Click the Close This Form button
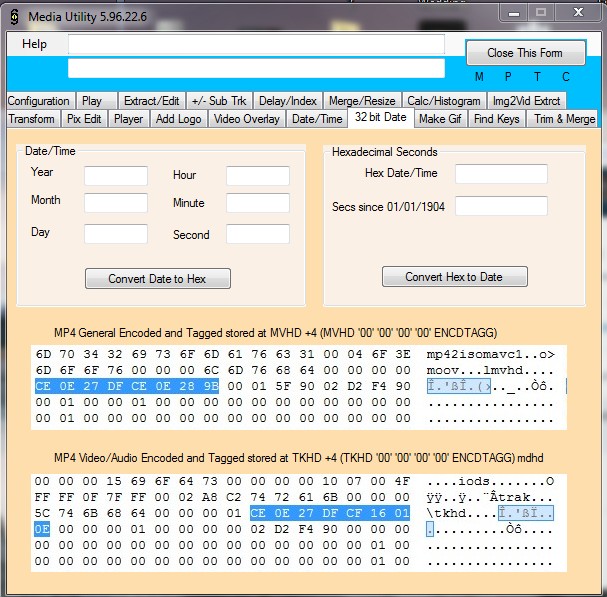 [x=526, y=52]
